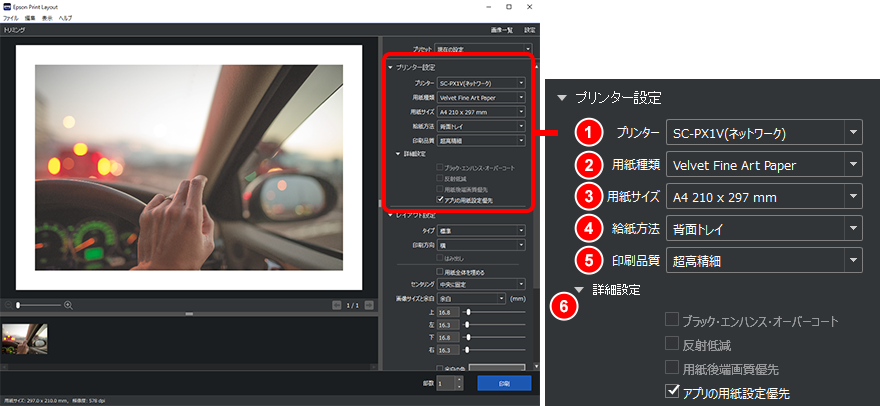
Task: Click the トリミング button
Action: (x=15, y=31)
